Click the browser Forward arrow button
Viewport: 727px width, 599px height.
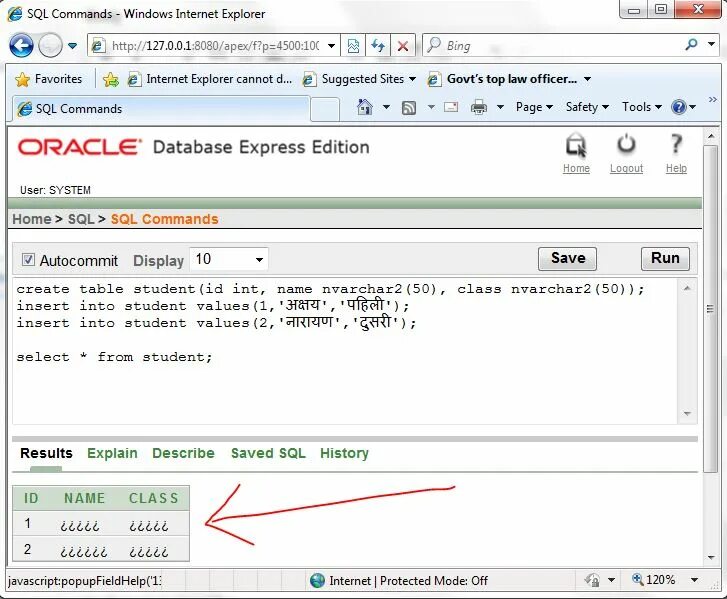point(50,46)
